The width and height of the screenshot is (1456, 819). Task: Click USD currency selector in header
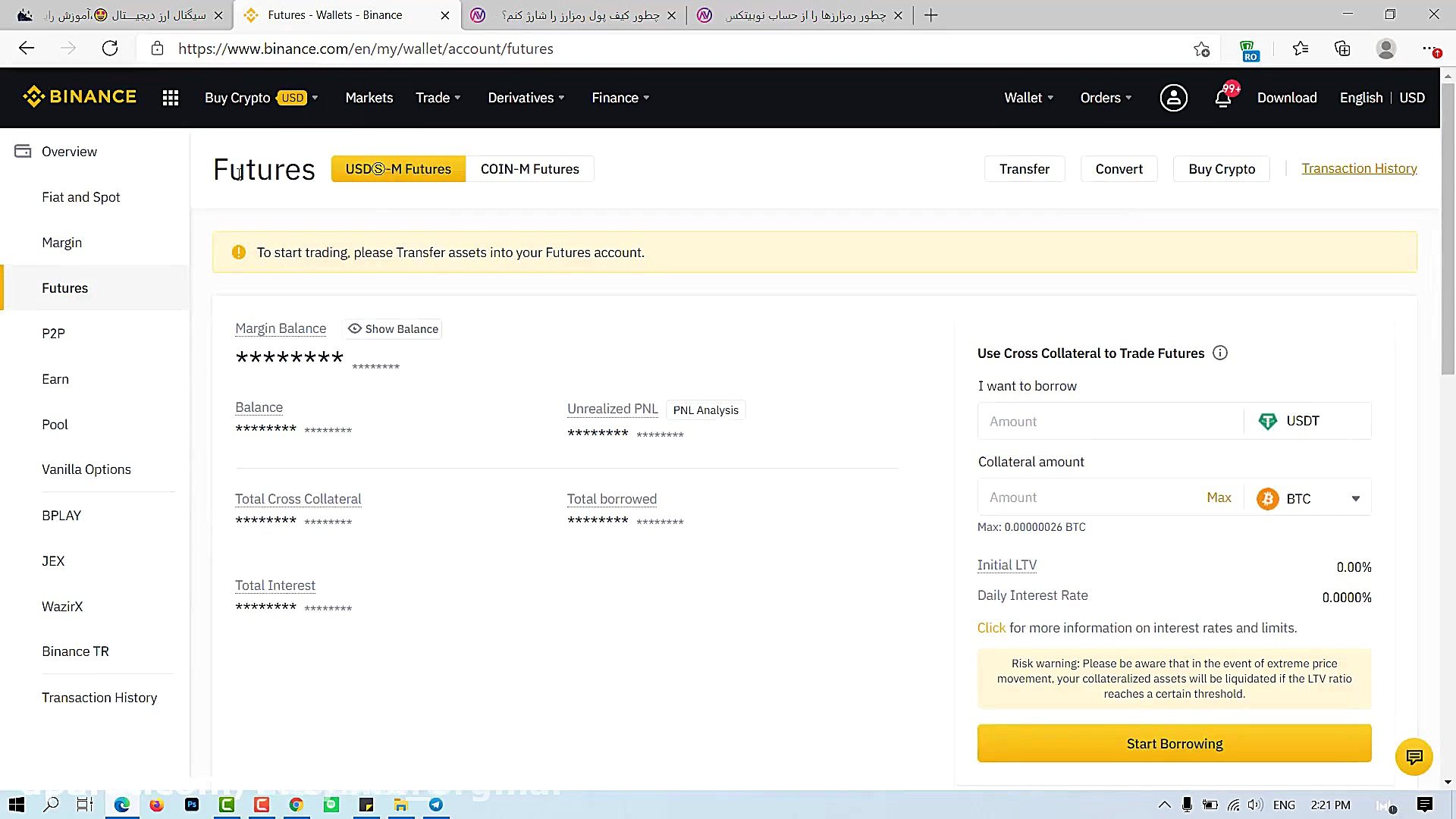[x=1412, y=98]
